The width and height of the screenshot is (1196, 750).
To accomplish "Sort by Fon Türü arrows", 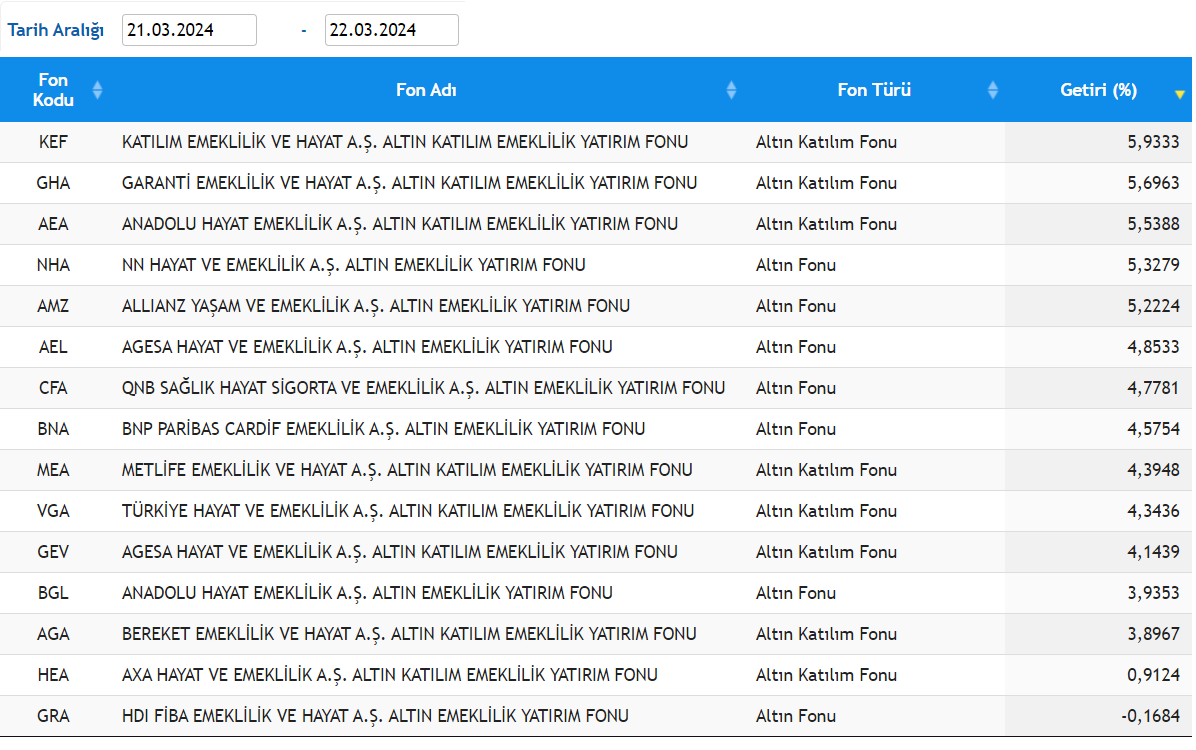I will (992, 90).
